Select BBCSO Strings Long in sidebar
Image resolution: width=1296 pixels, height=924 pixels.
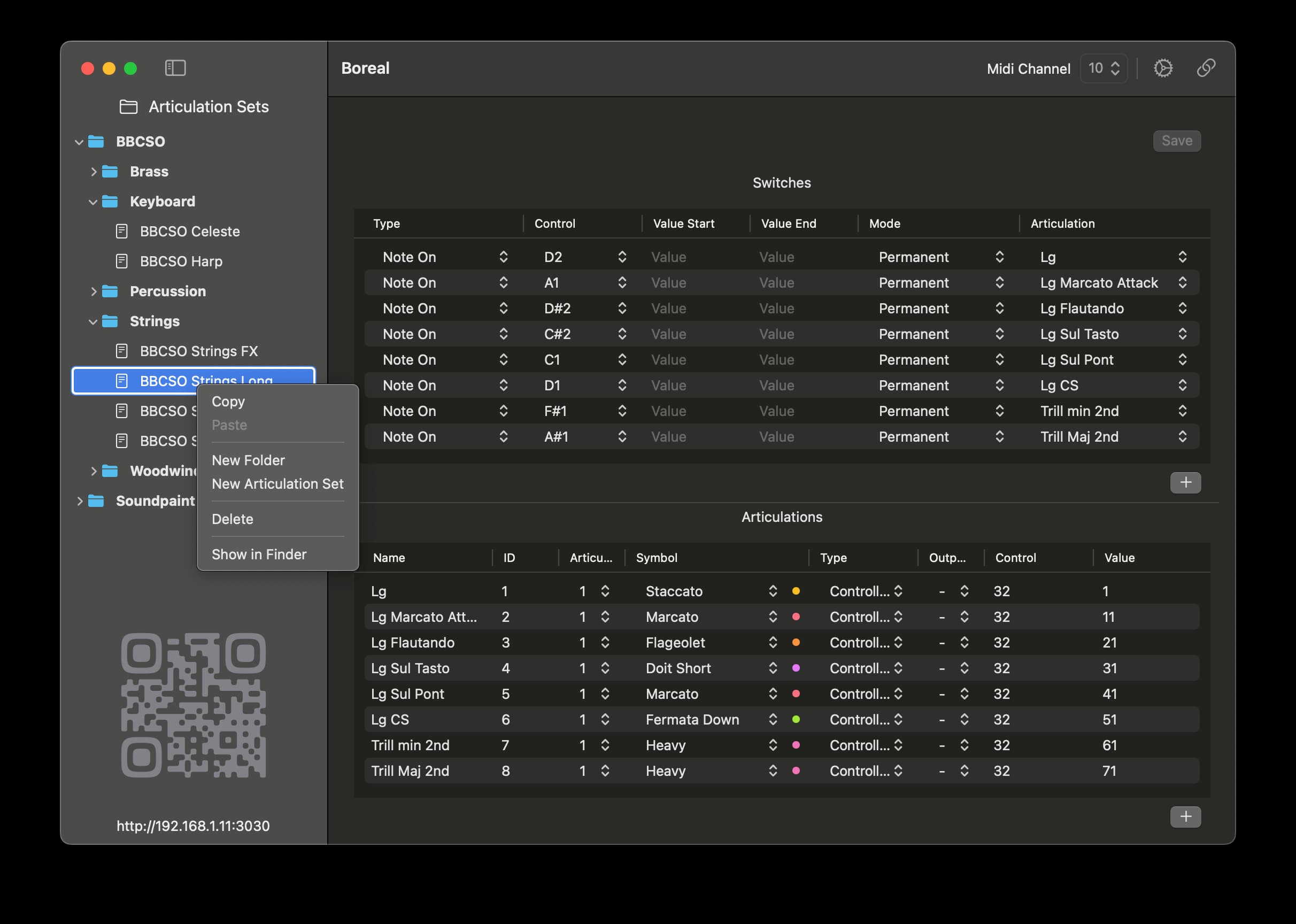[x=194, y=381]
